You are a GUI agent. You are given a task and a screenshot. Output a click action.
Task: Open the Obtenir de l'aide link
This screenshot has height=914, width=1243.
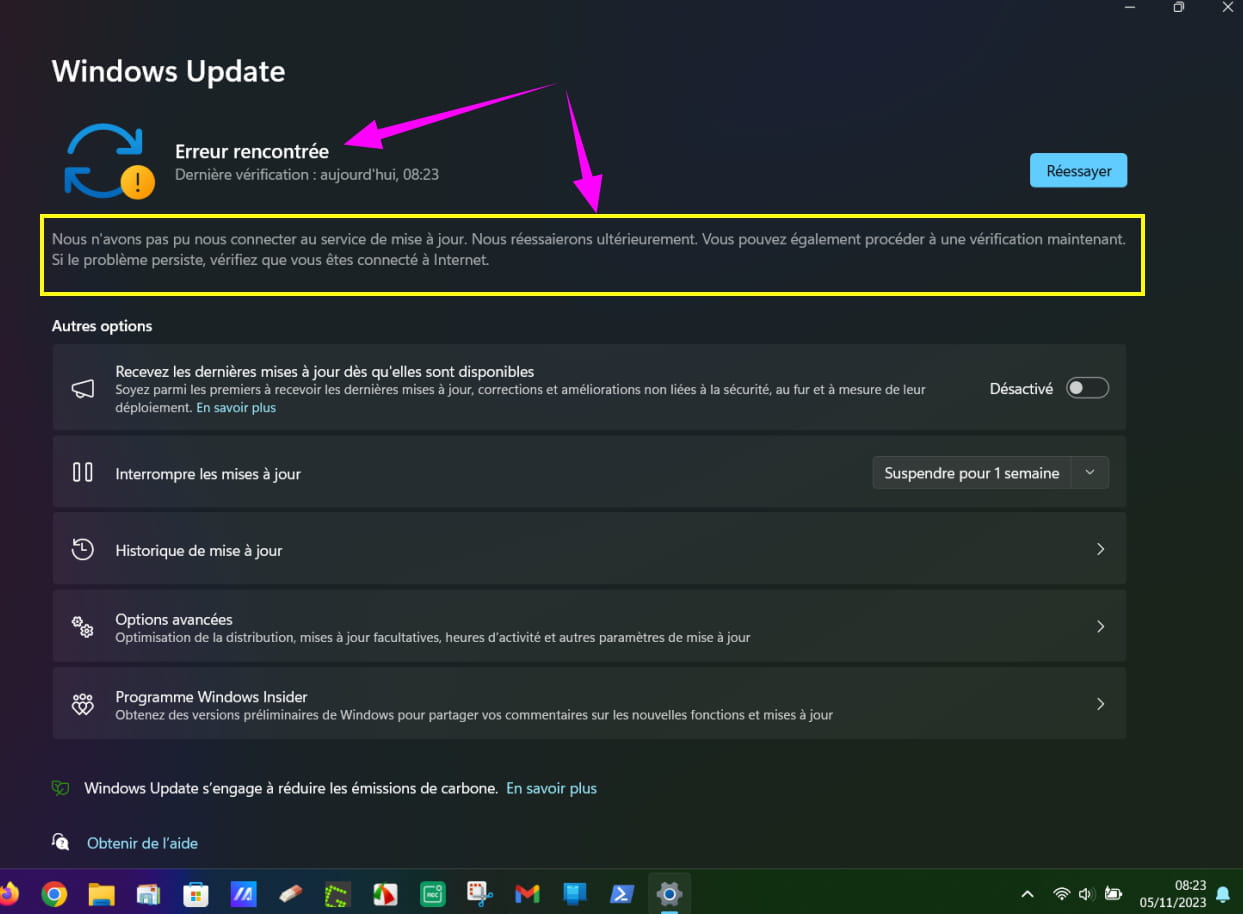142,843
